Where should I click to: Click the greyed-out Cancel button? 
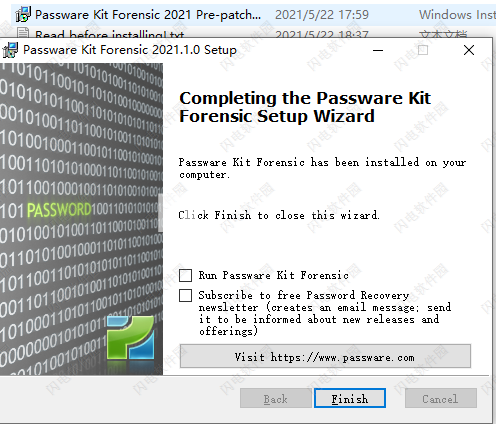point(441,398)
